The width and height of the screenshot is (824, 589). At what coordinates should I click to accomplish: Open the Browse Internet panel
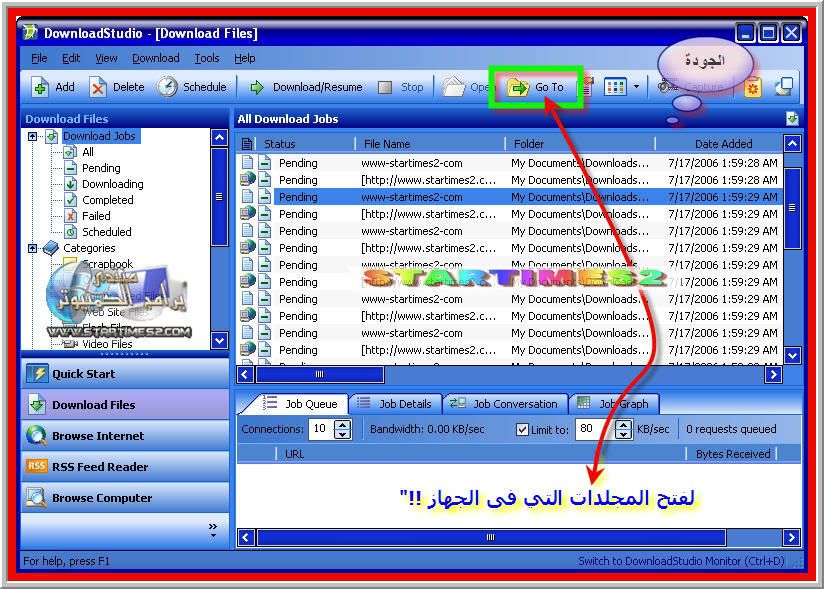(125, 436)
